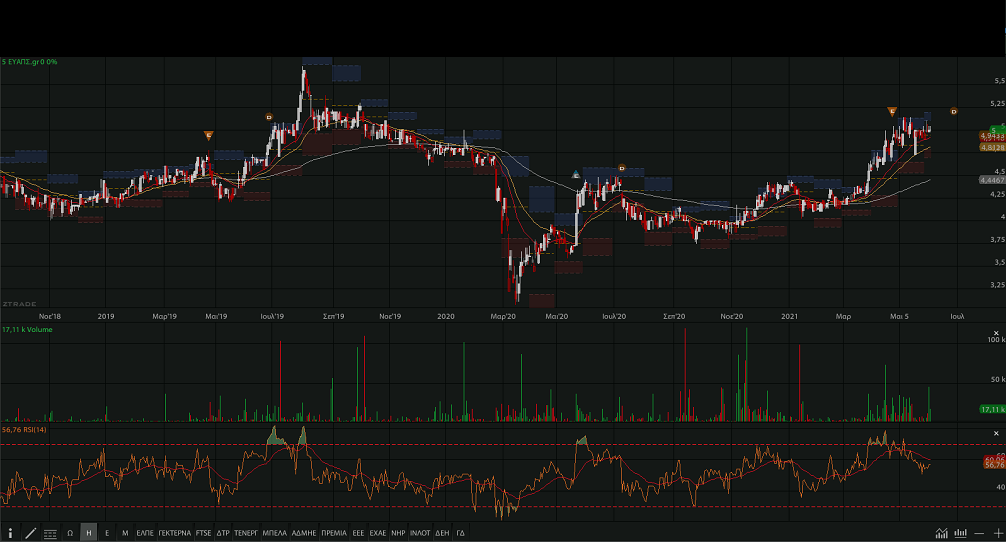This screenshot has width=1006, height=542.
Task: Click the 56,76 RSI(14) legend
Action: tap(24, 430)
